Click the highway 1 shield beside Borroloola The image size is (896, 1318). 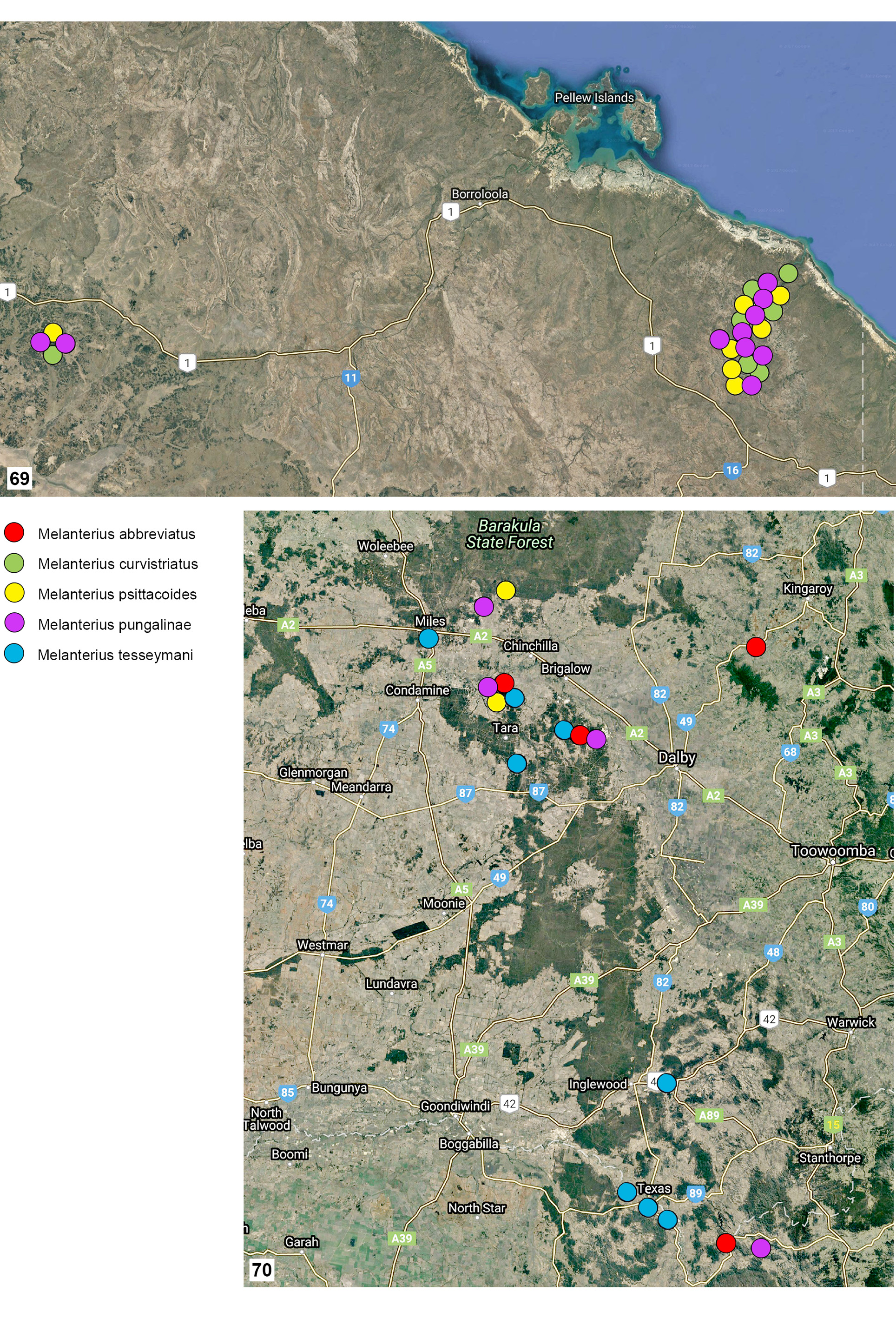tap(451, 212)
